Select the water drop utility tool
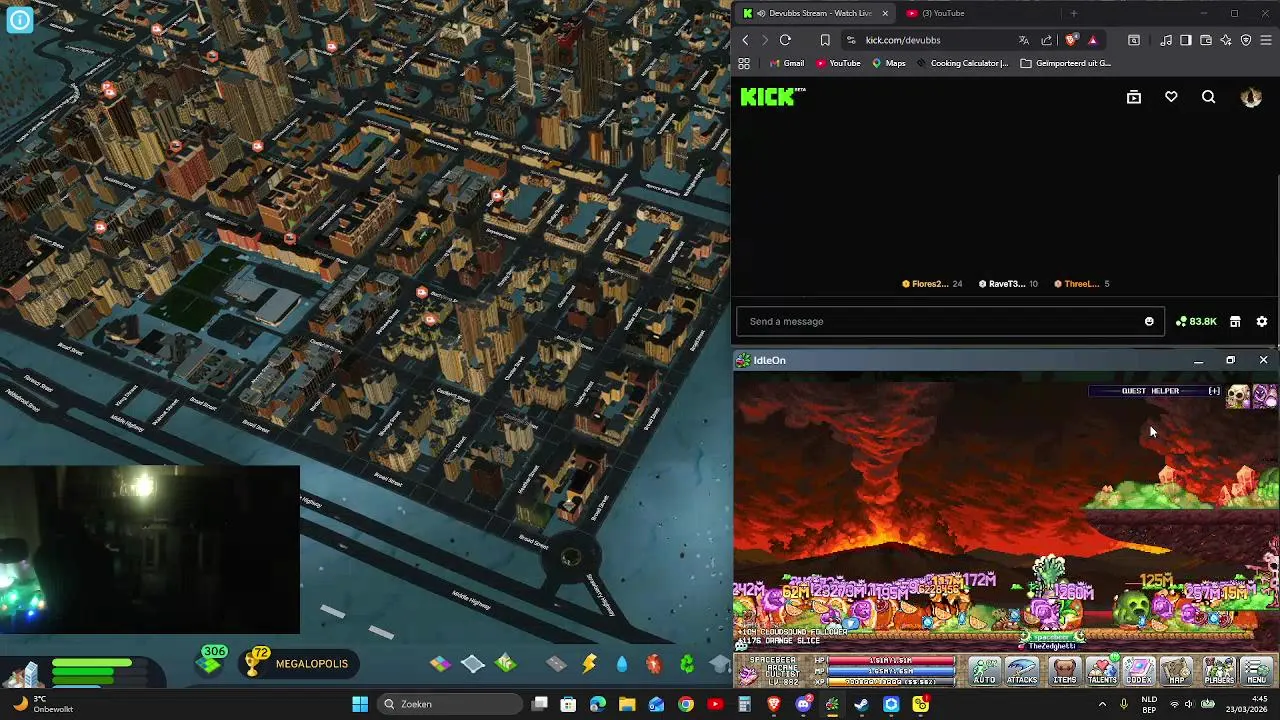Screen dimensions: 1280x720 coord(622,663)
